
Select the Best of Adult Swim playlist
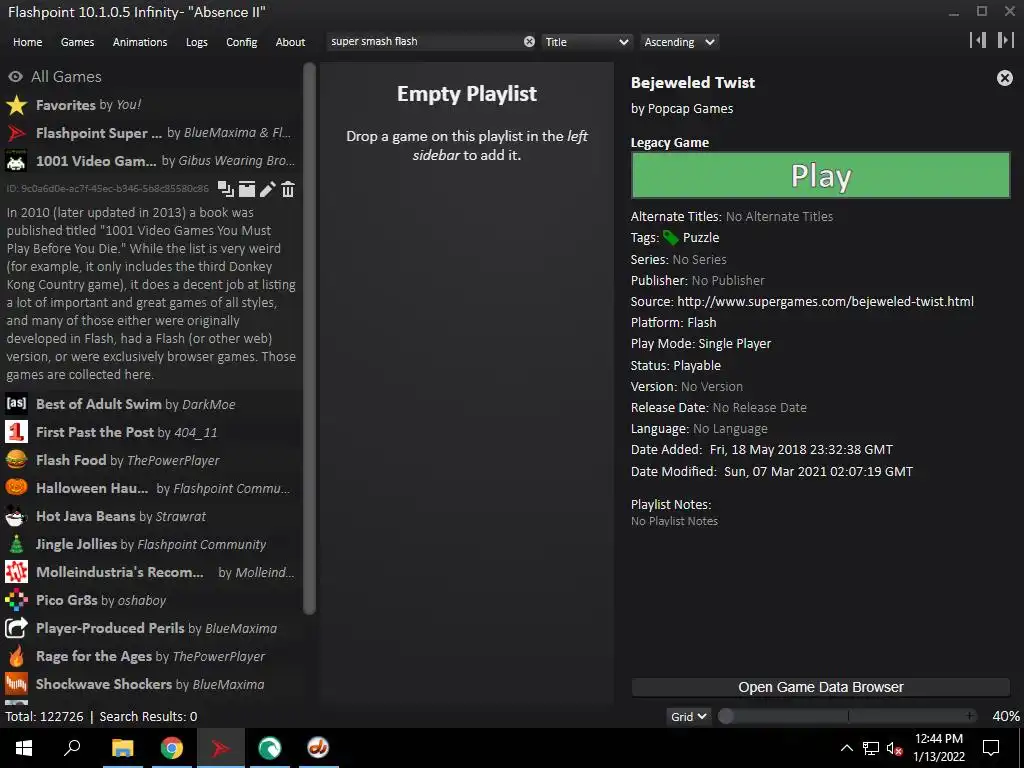[152, 404]
